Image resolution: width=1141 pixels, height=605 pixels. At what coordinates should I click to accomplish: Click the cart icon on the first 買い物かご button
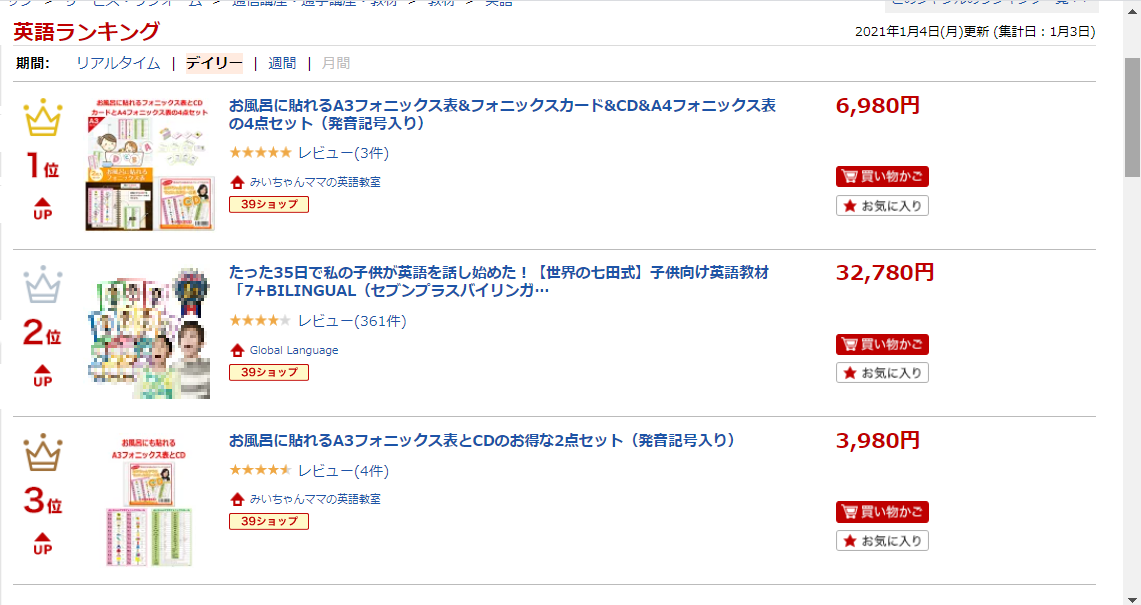(x=848, y=177)
